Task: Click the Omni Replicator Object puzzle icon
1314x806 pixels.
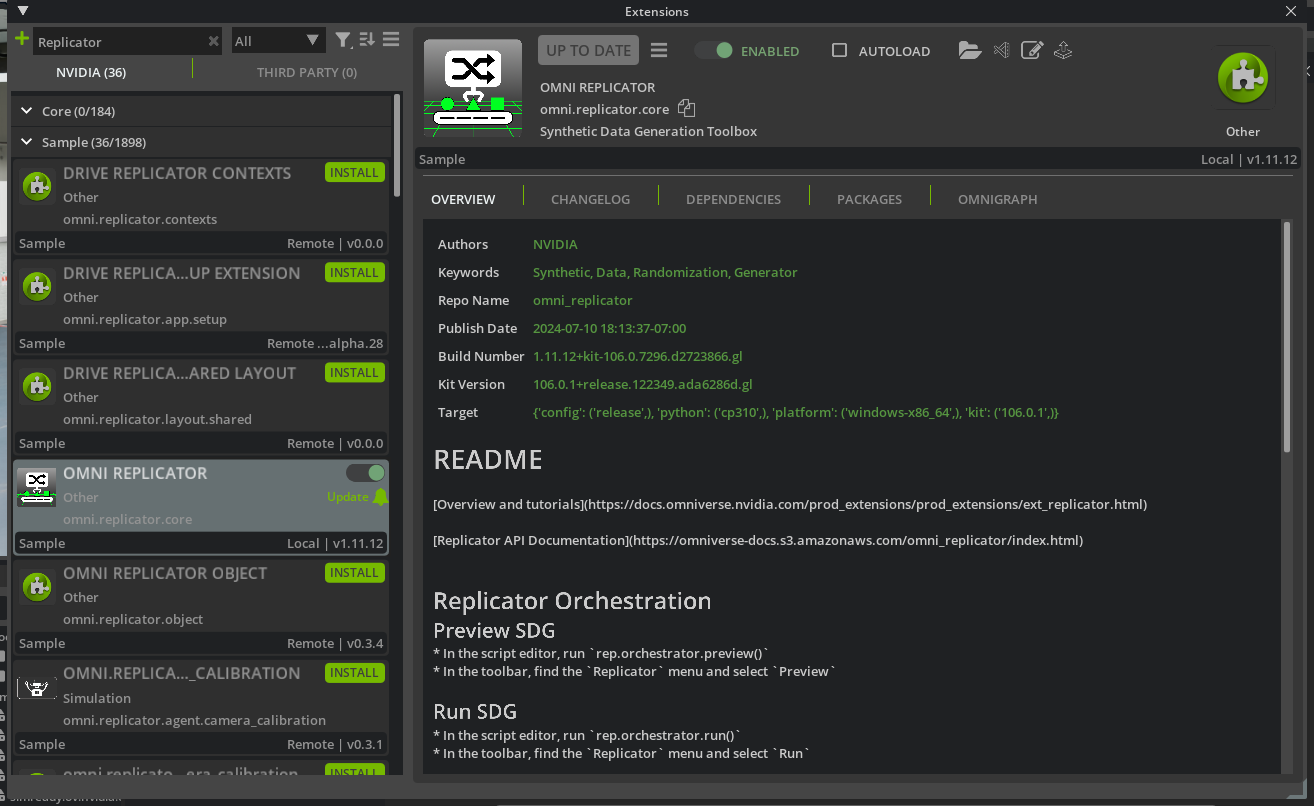Action: coord(37,587)
